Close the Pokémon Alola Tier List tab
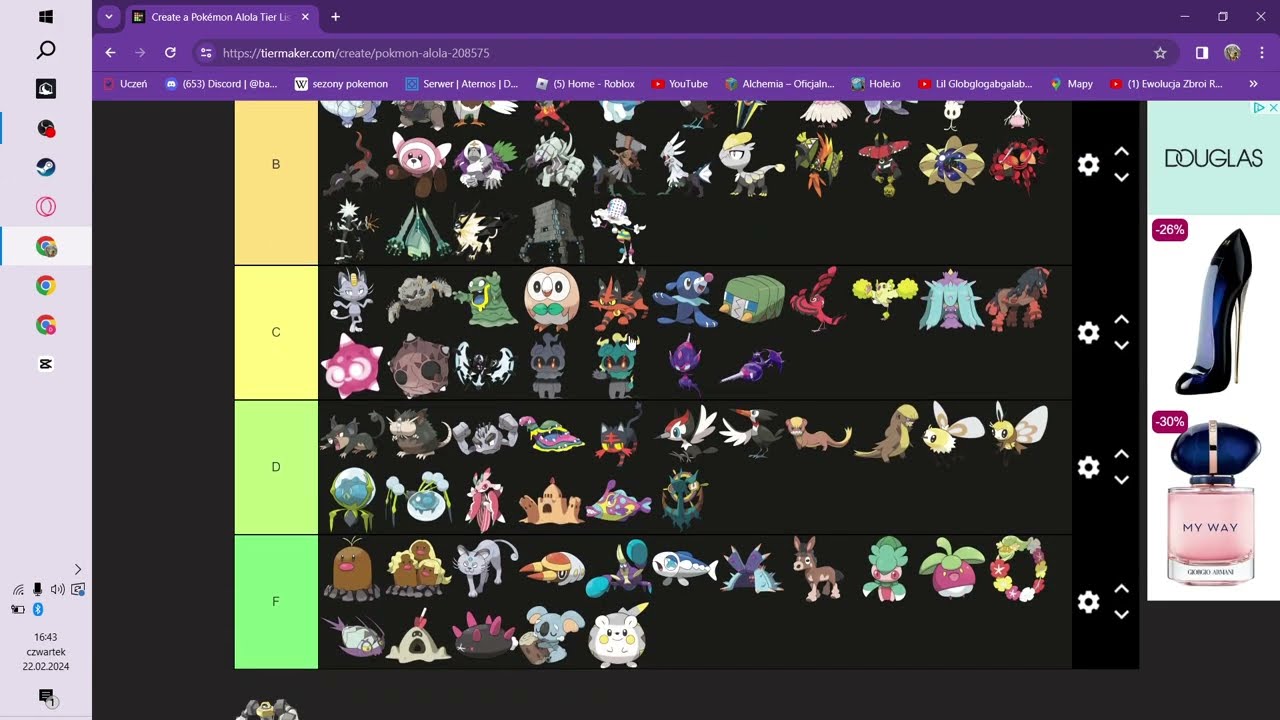 (x=305, y=17)
